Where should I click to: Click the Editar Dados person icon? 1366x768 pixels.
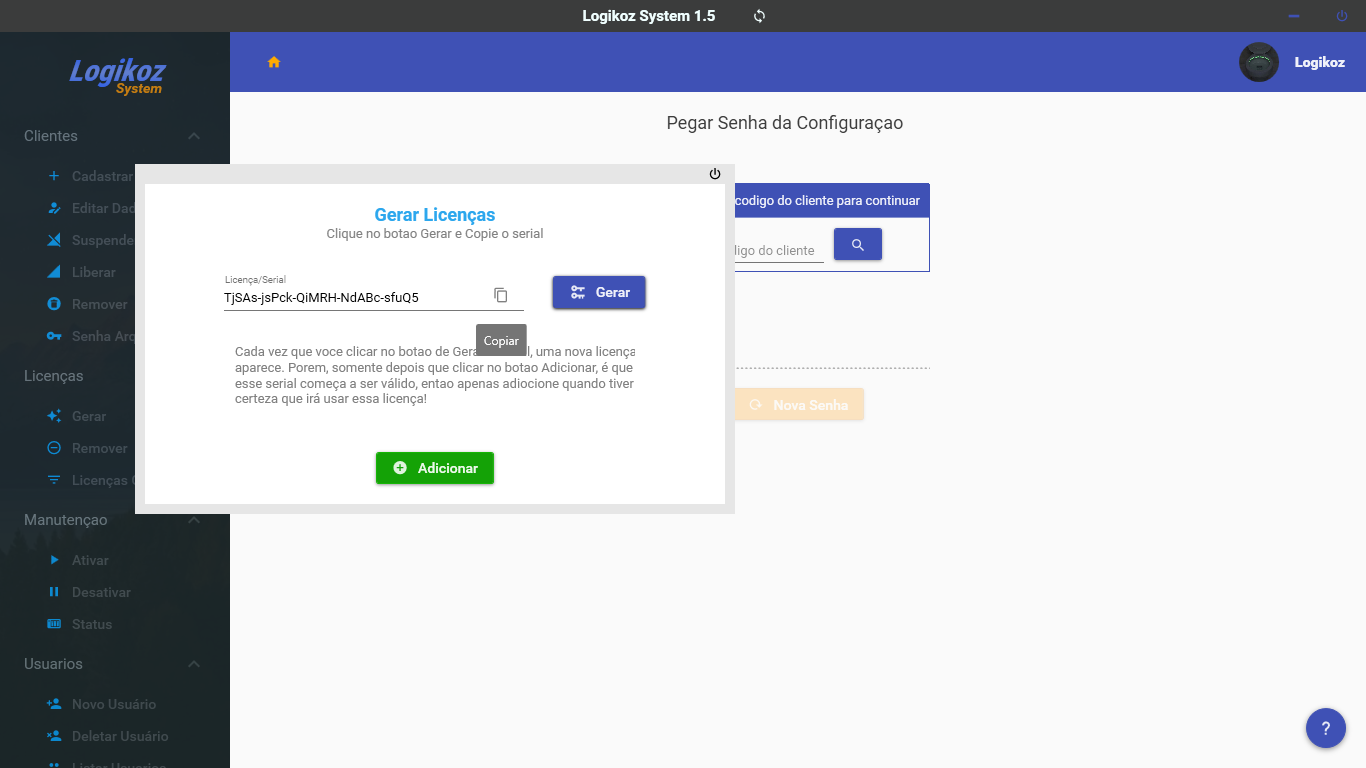pyautogui.click(x=54, y=208)
